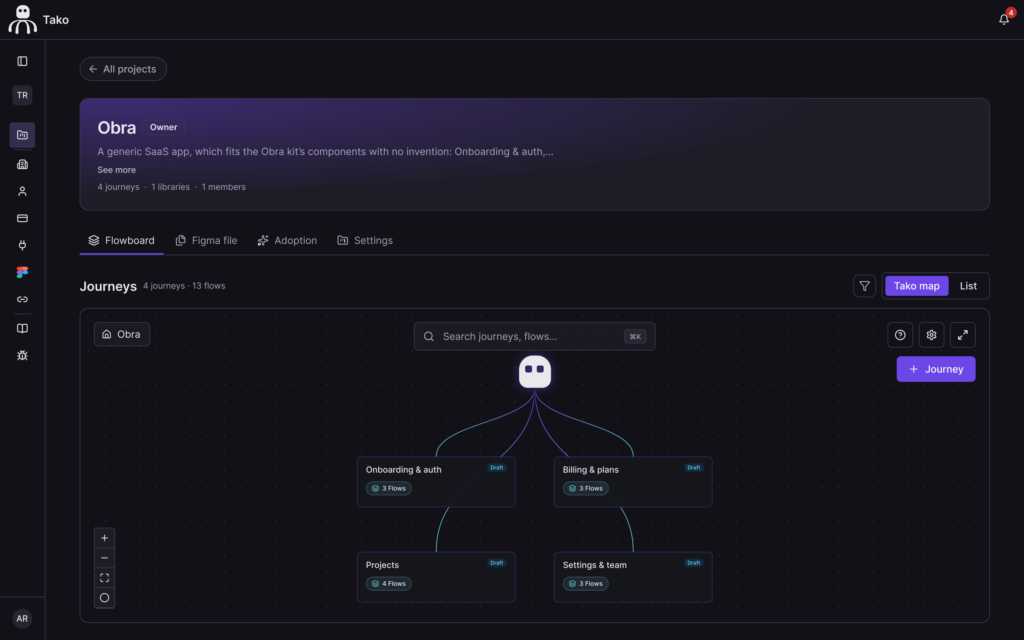Click 3 Flows badge in Billing & plans
The image size is (1024, 640).
pyautogui.click(x=586, y=488)
